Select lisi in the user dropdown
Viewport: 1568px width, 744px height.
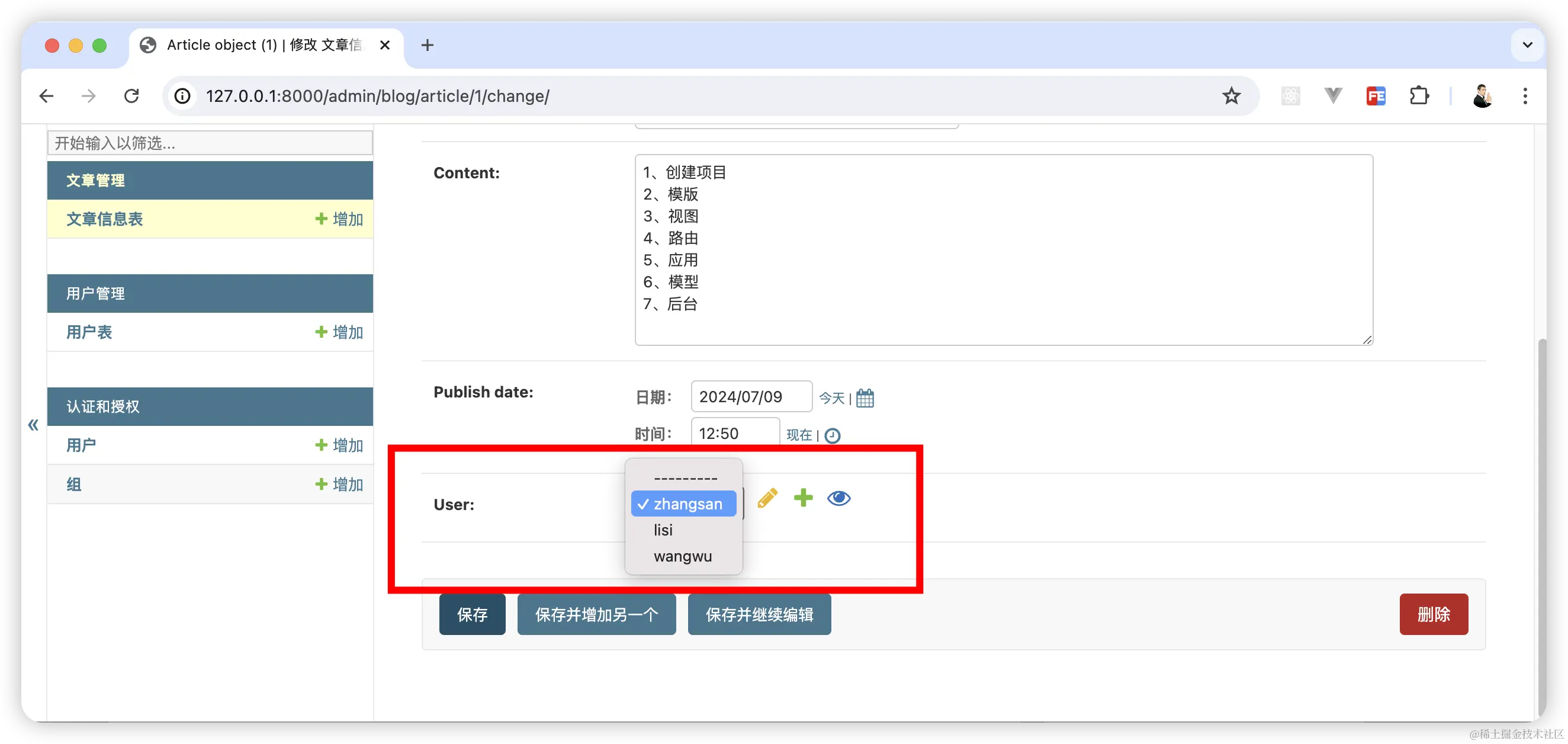[x=663, y=530]
